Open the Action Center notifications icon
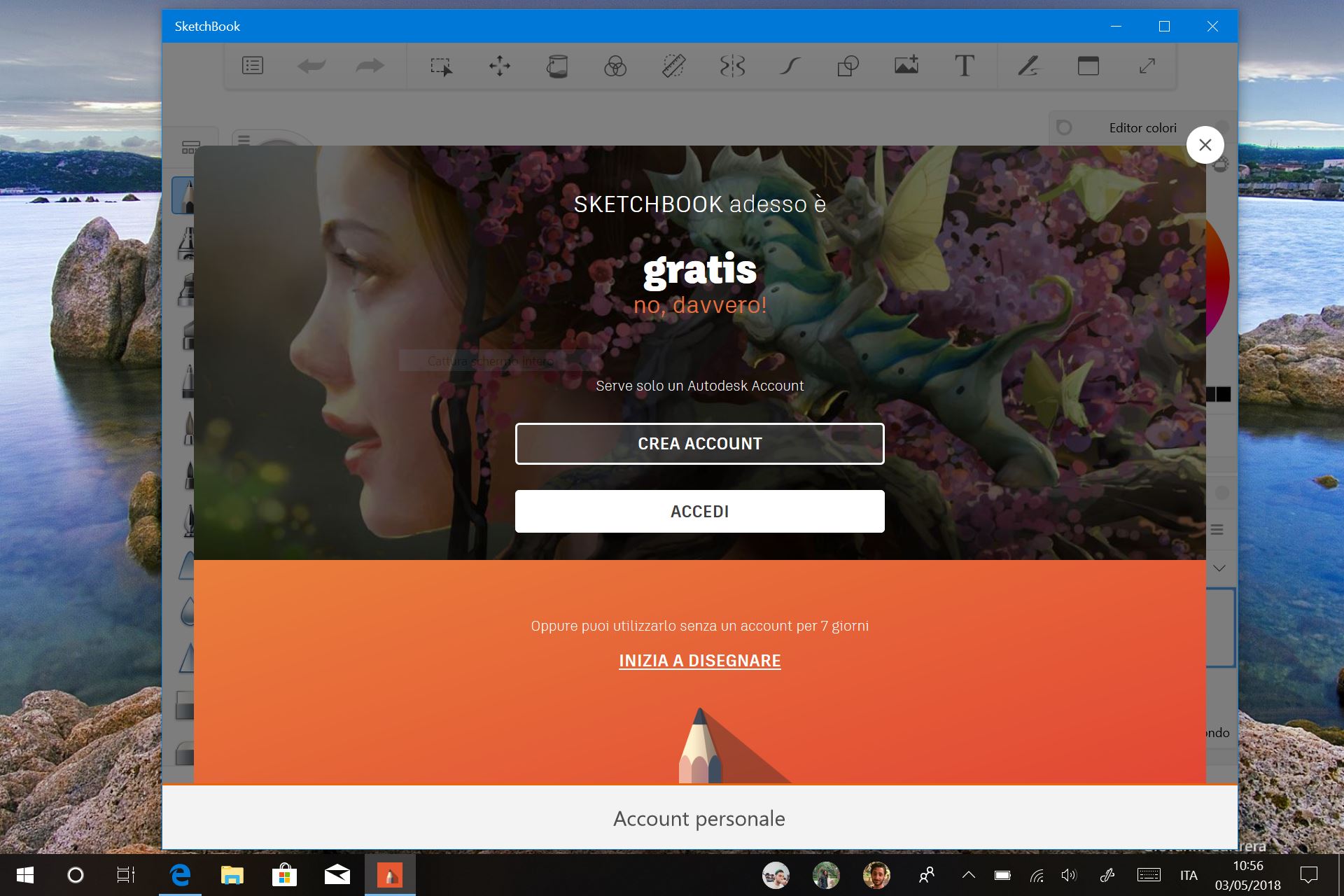Screen dimensions: 1344x896 point(1308,875)
